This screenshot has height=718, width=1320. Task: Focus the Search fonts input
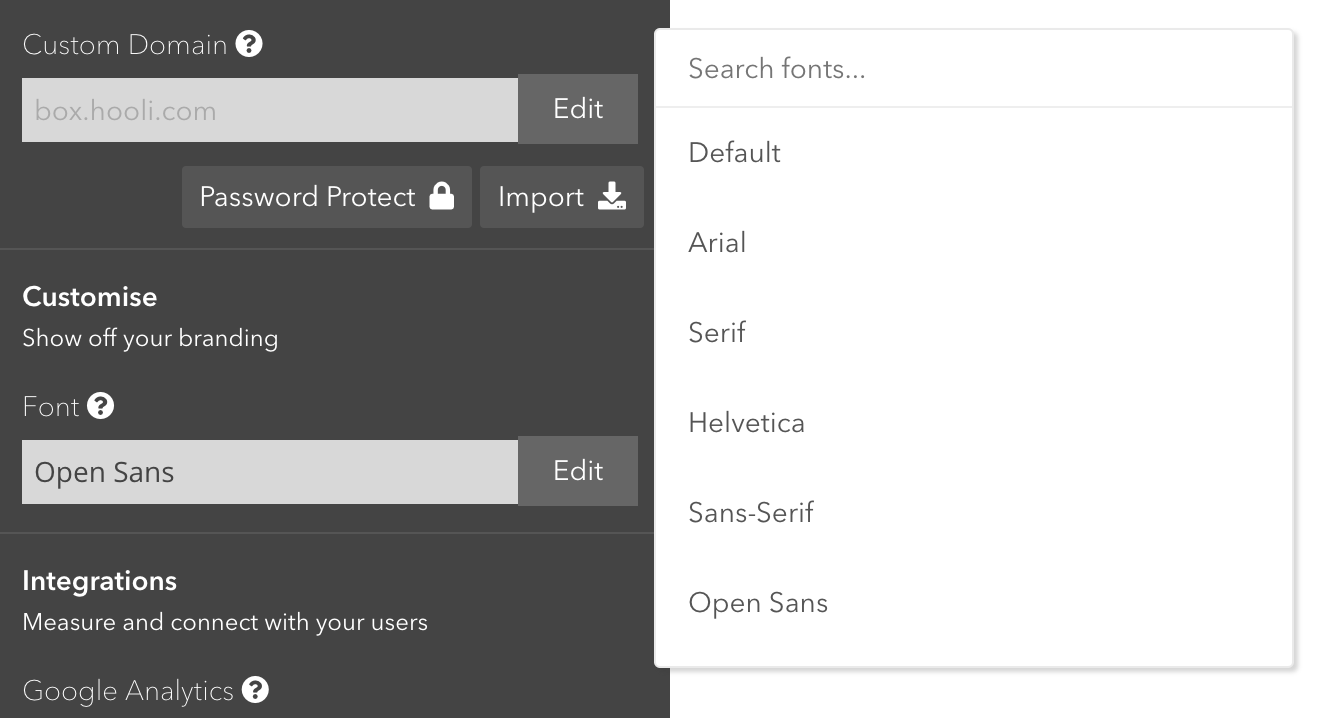click(973, 69)
